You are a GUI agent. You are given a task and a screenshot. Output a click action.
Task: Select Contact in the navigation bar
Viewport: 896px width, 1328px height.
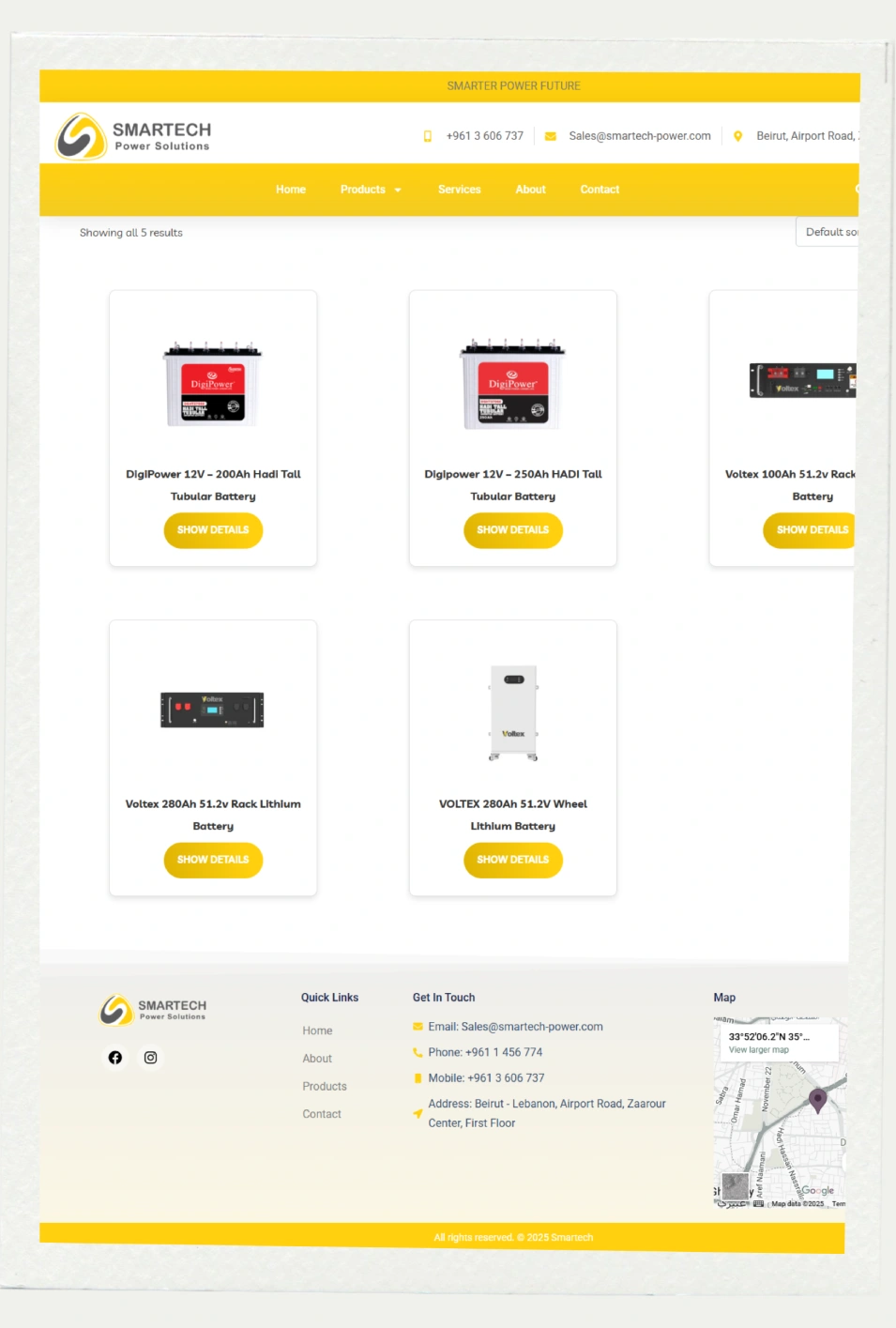point(600,190)
